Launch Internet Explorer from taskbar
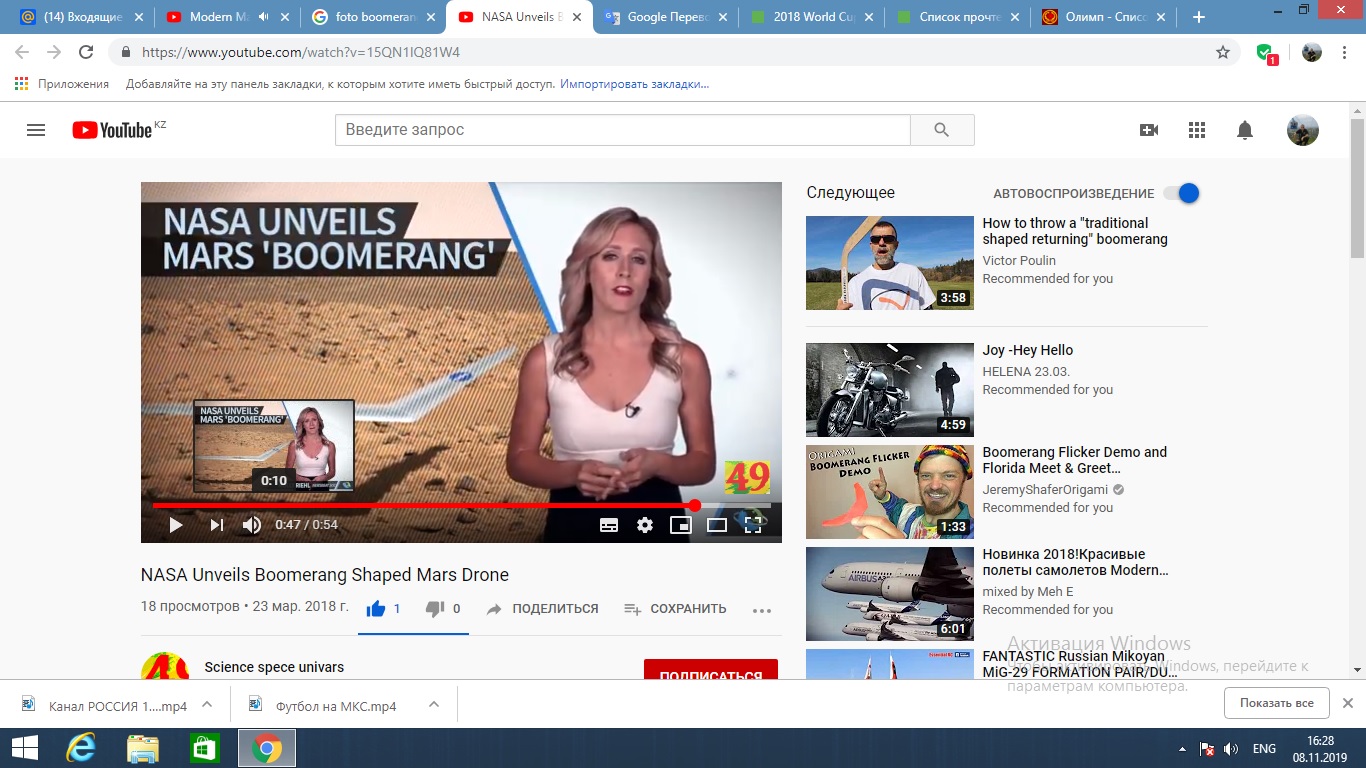Viewport: 1366px width, 768px height. pyautogui.click(x=80, y=748)
